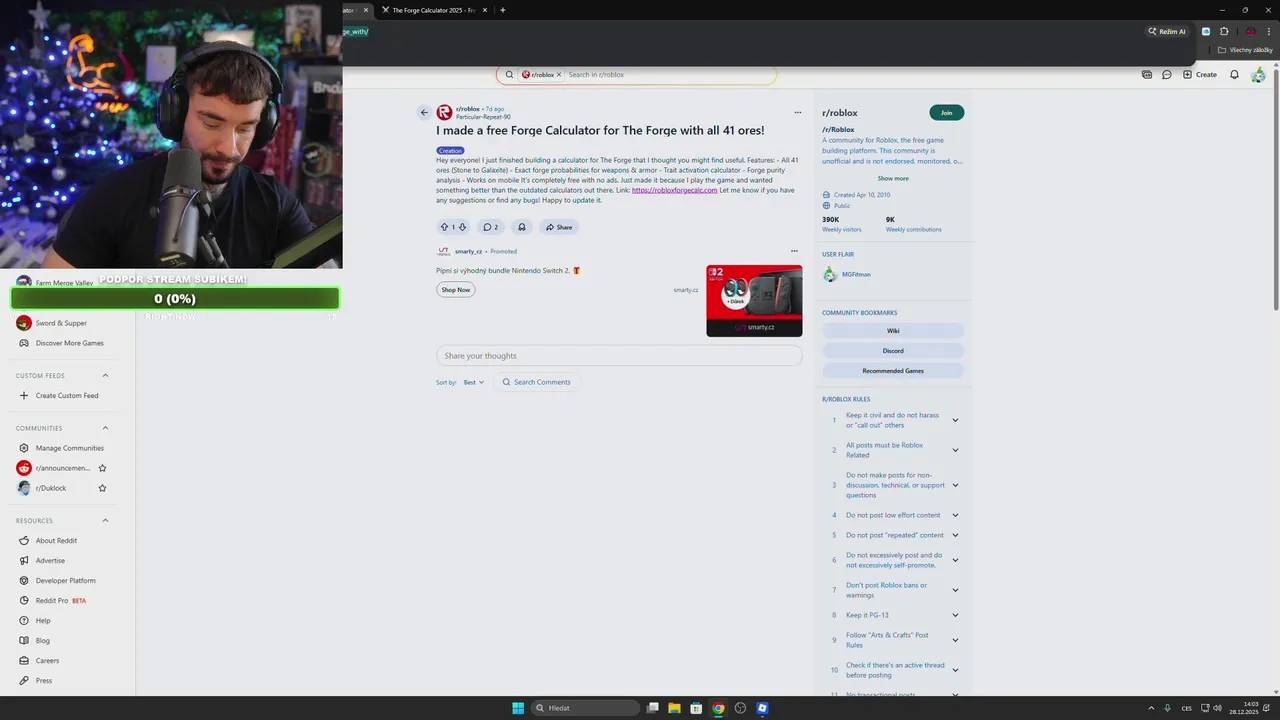This screenshot has height=720, width=1280.
Task: Expand rule 2 All posts Roblox Related
Action: [955, 450]
